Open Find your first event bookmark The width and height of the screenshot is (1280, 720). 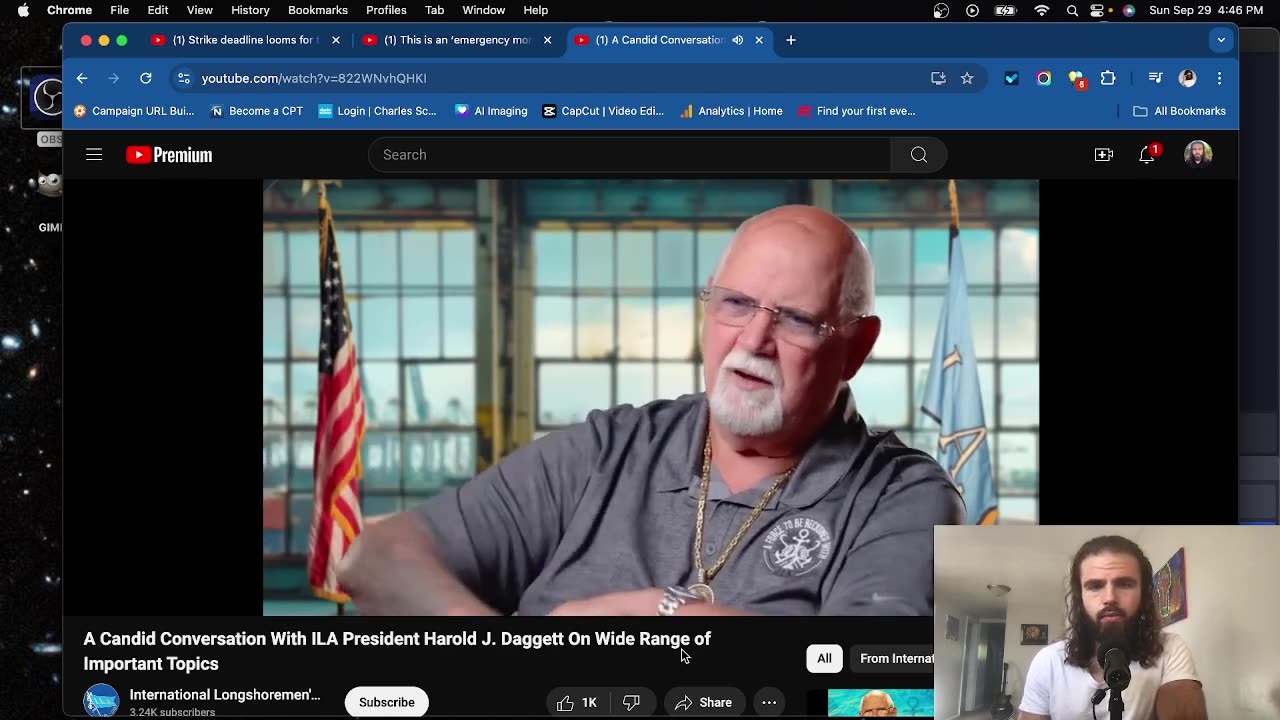tap(856, 111)
